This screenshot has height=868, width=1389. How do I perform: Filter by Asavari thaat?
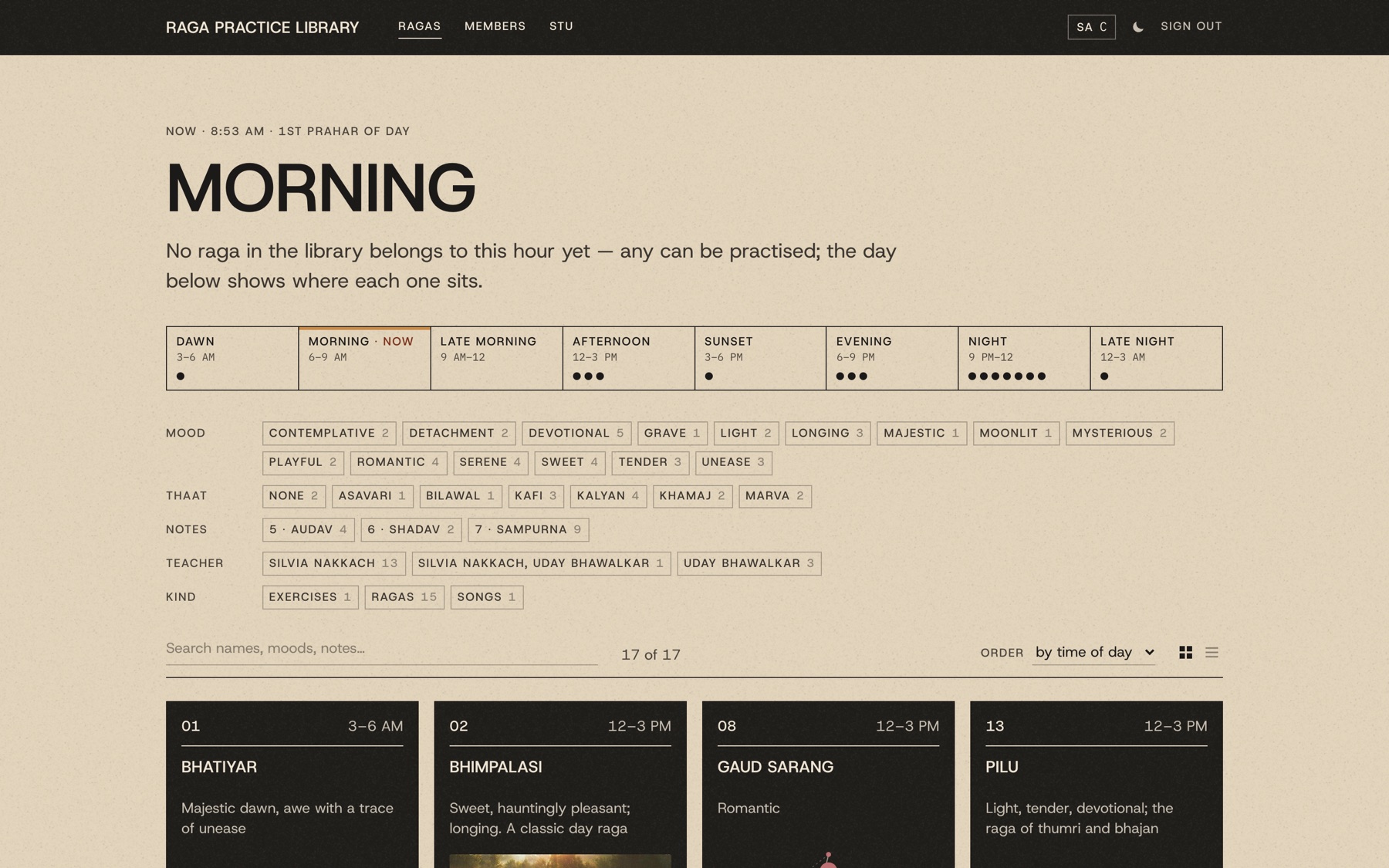pos(373,496)
